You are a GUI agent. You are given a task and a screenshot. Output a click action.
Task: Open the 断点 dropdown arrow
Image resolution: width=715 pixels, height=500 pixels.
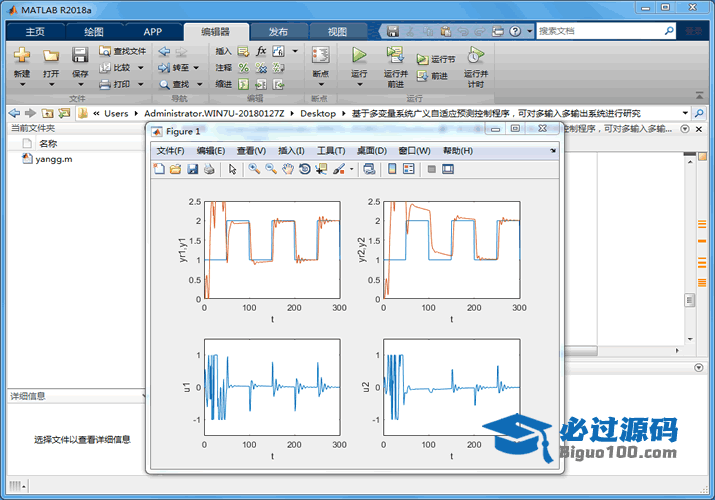tap(321, 84)
